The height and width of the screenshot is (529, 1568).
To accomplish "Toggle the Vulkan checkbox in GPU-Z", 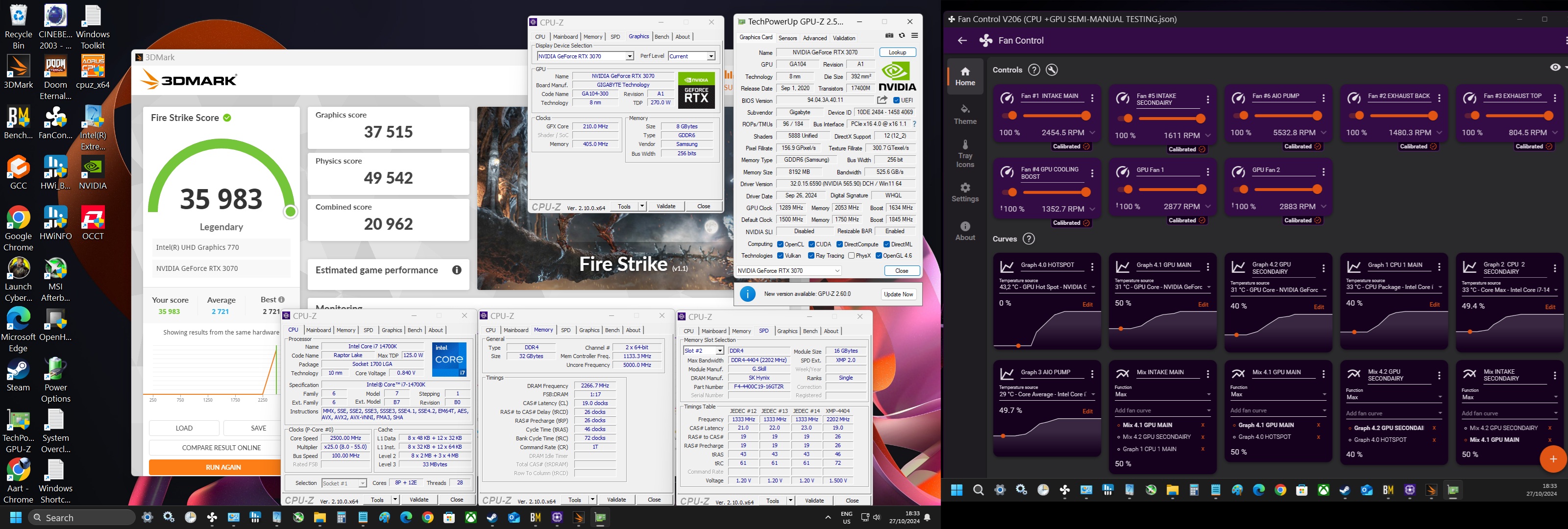I will [781, 256].
